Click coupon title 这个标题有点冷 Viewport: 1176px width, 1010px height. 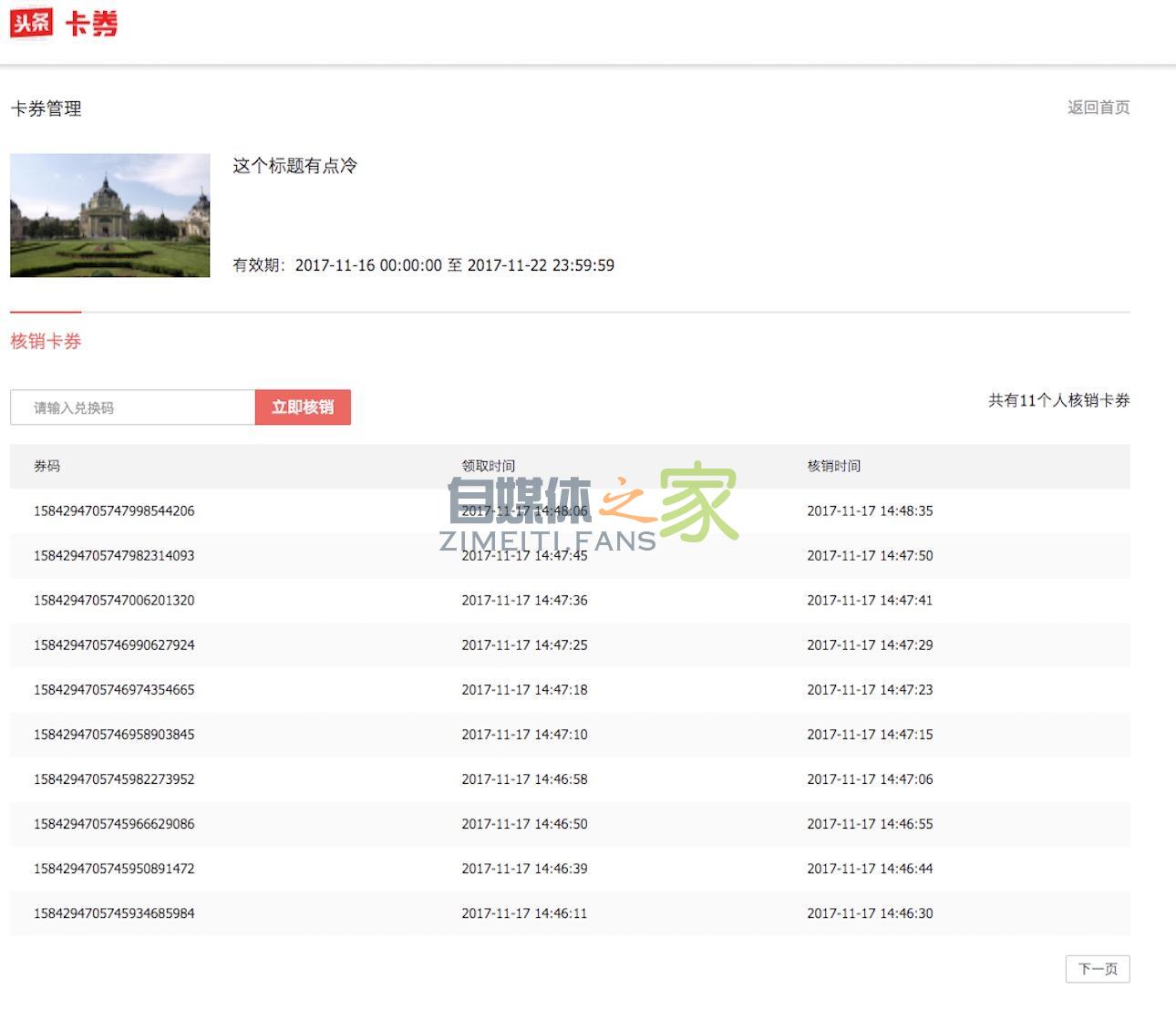pyautogui.click(x=294, y=166)
